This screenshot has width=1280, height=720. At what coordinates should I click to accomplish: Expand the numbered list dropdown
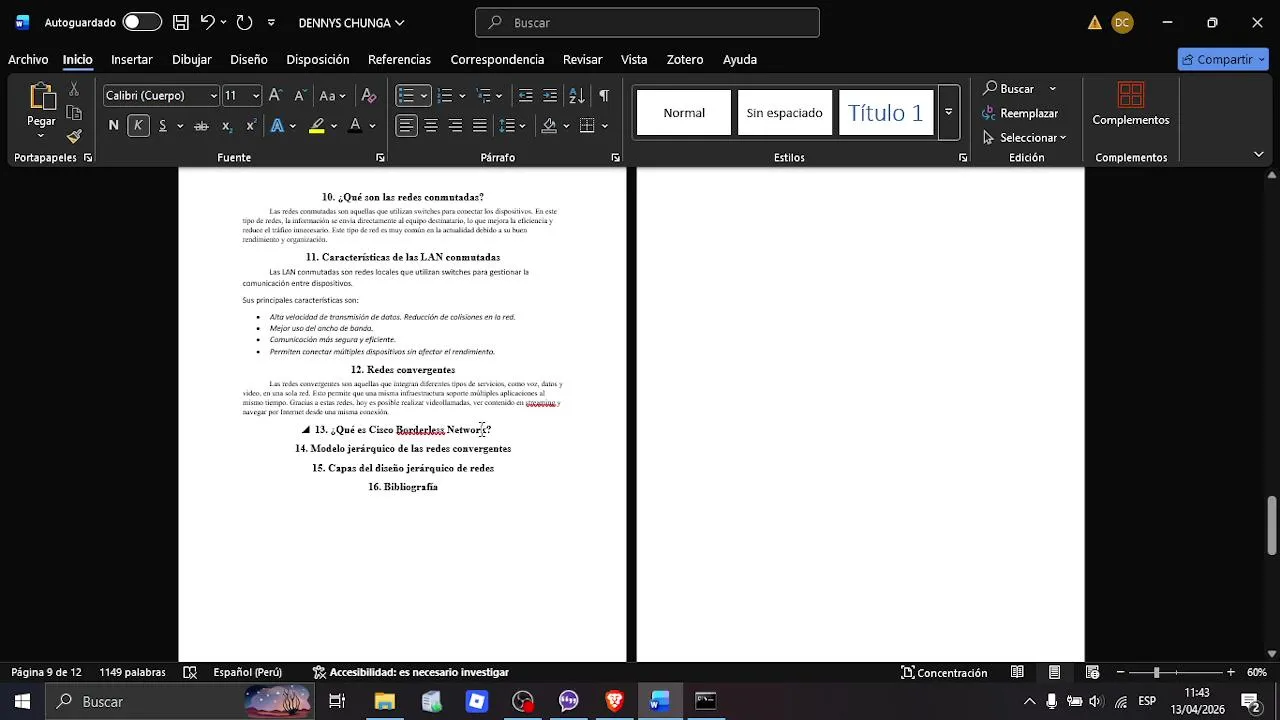[x=462, y=96]
